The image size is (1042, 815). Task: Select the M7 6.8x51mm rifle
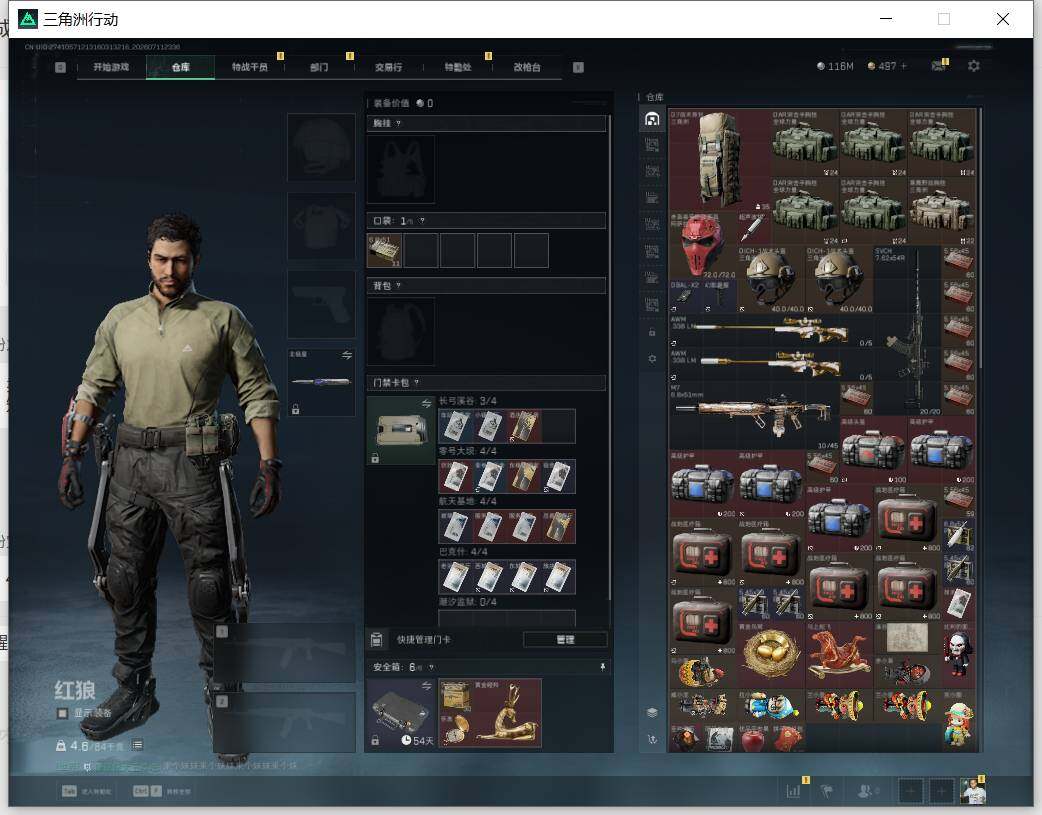(x=754, y=415)
